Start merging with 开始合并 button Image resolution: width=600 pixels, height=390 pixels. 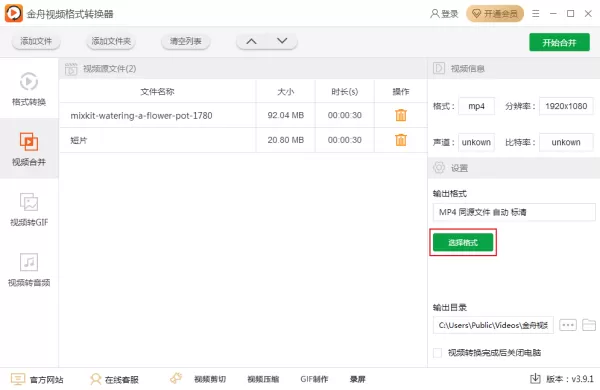pyautogui.click(x=559, y=42)
